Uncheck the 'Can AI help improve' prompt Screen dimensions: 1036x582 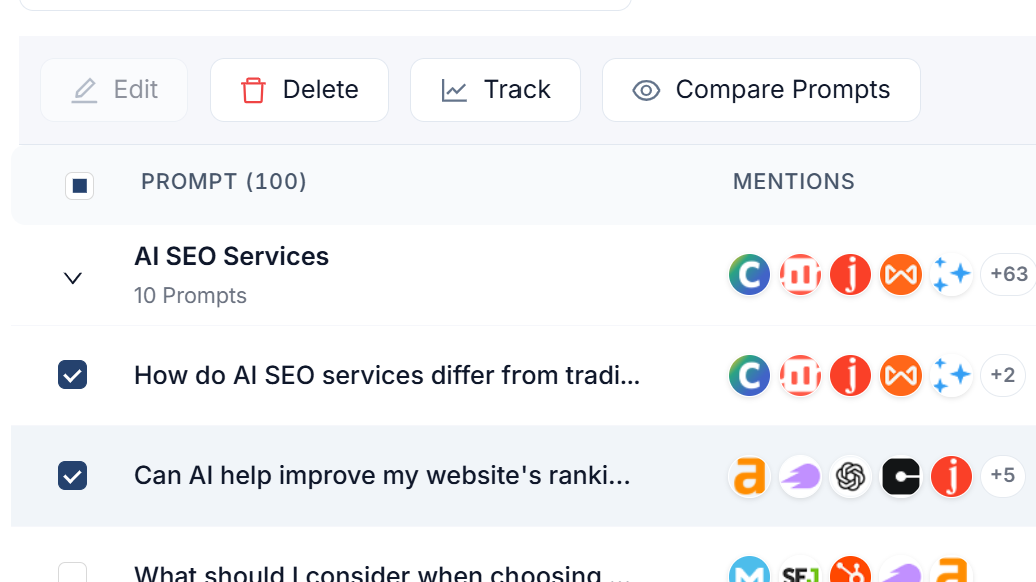[x=73, y=476]
